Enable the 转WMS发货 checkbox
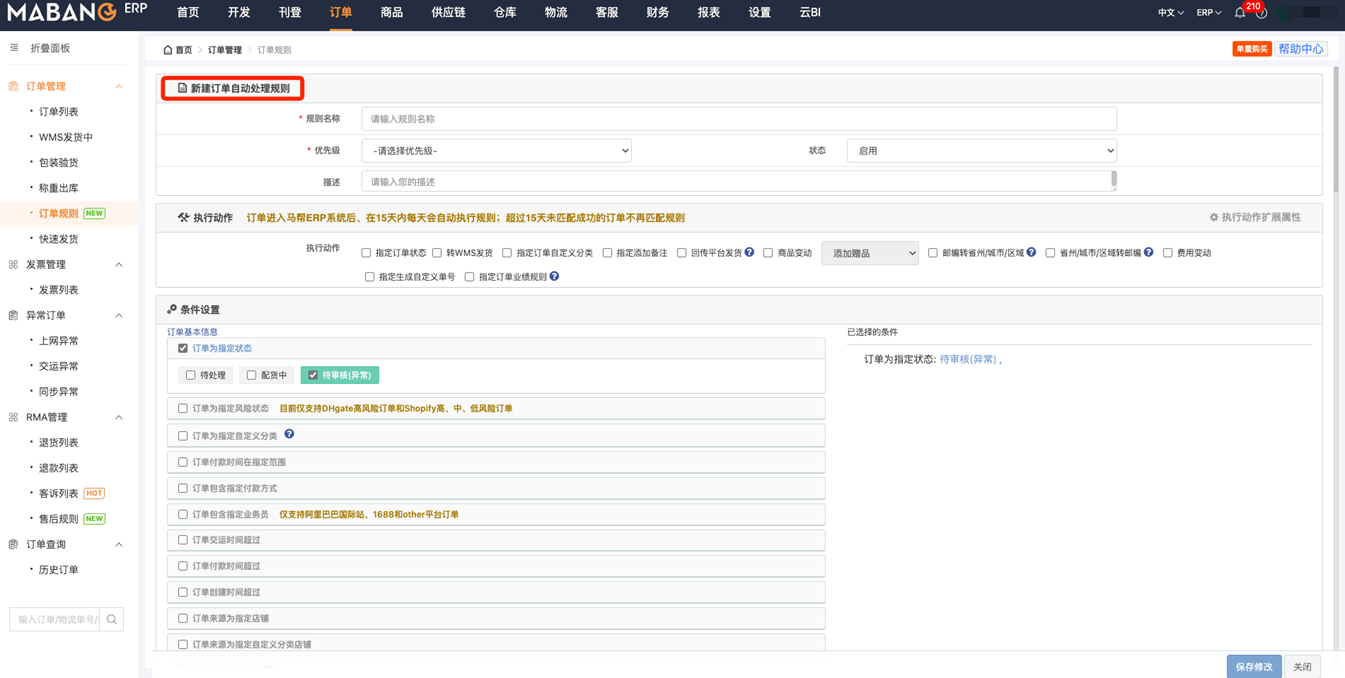The width and height of the screenshot is (1345, 678). [x=437, y=253]
